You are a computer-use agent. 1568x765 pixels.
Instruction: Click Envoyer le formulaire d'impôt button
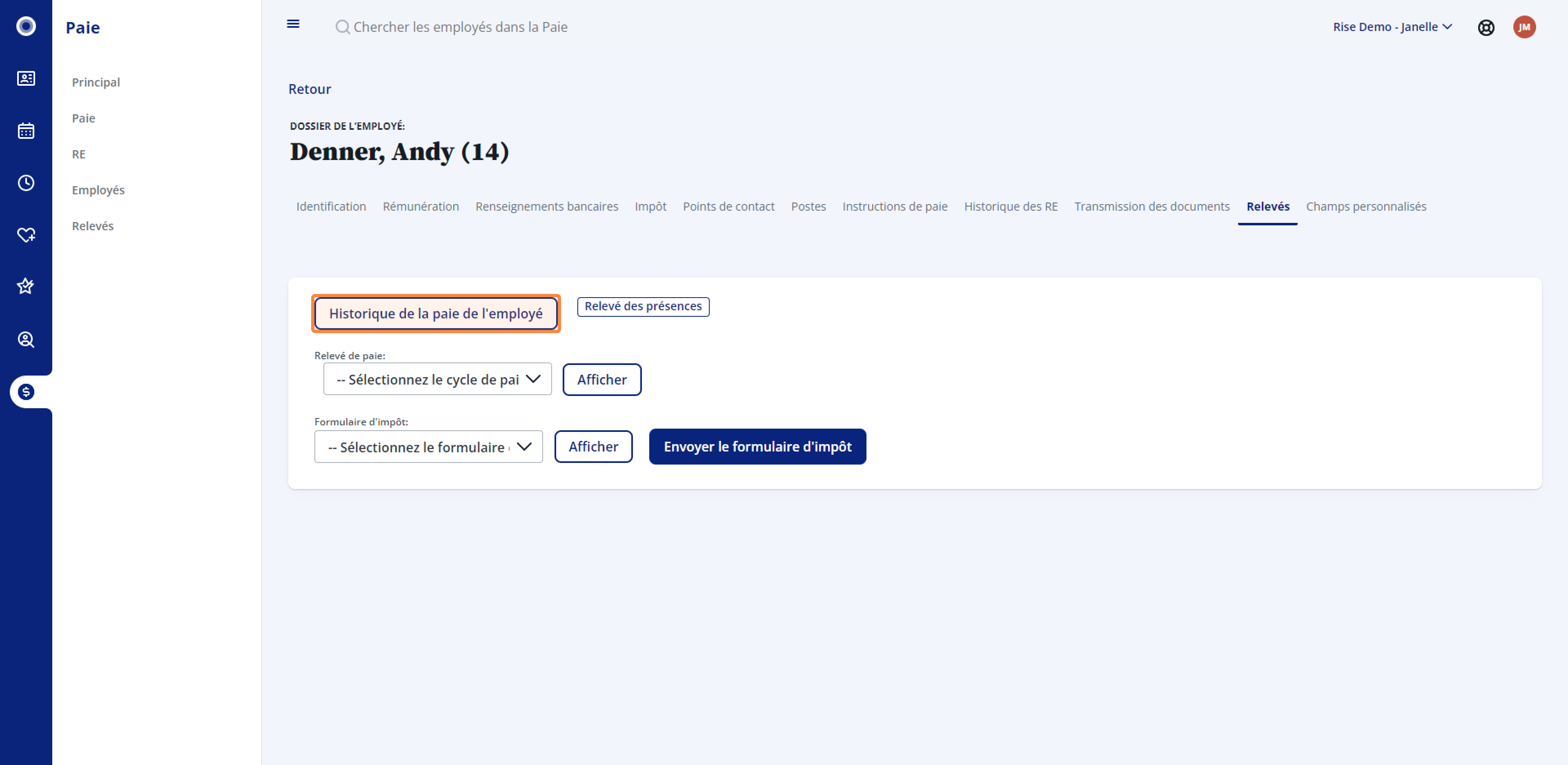757,447
